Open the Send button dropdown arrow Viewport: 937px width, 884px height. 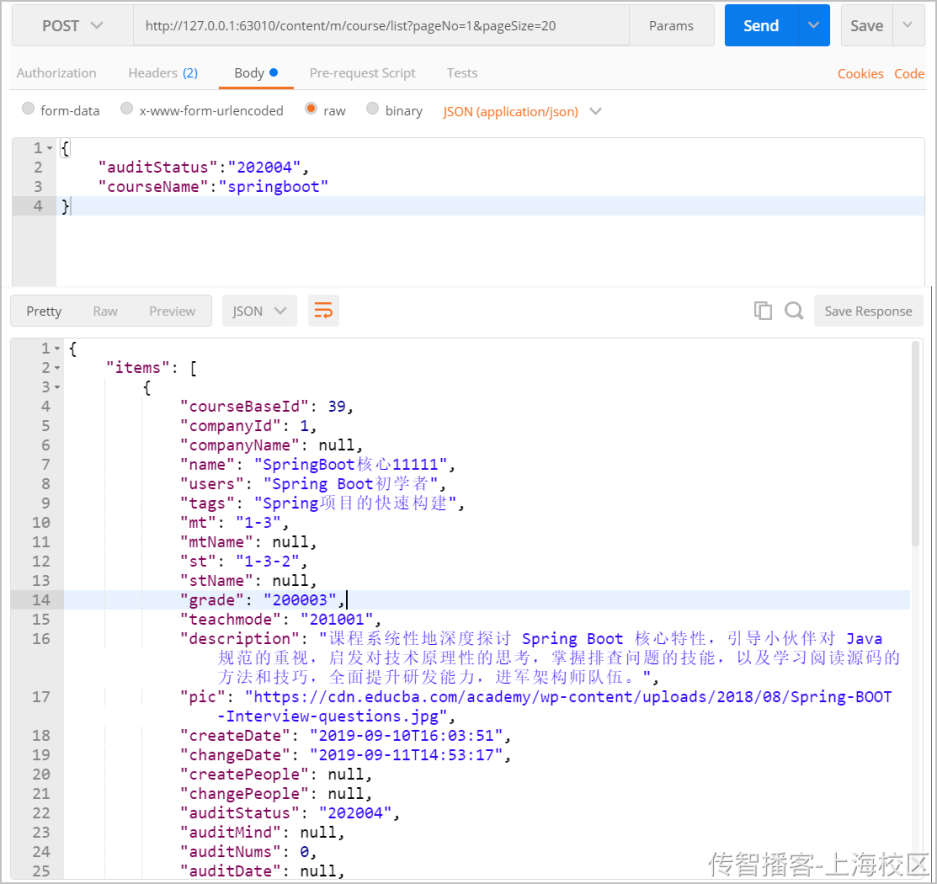coord(813,26)
